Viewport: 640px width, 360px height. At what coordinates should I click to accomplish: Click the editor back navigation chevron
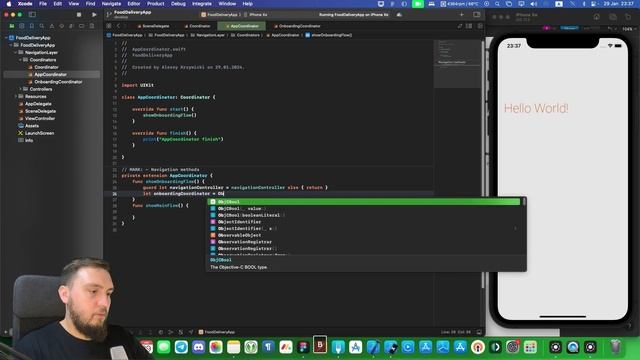[x=118, y=26]
